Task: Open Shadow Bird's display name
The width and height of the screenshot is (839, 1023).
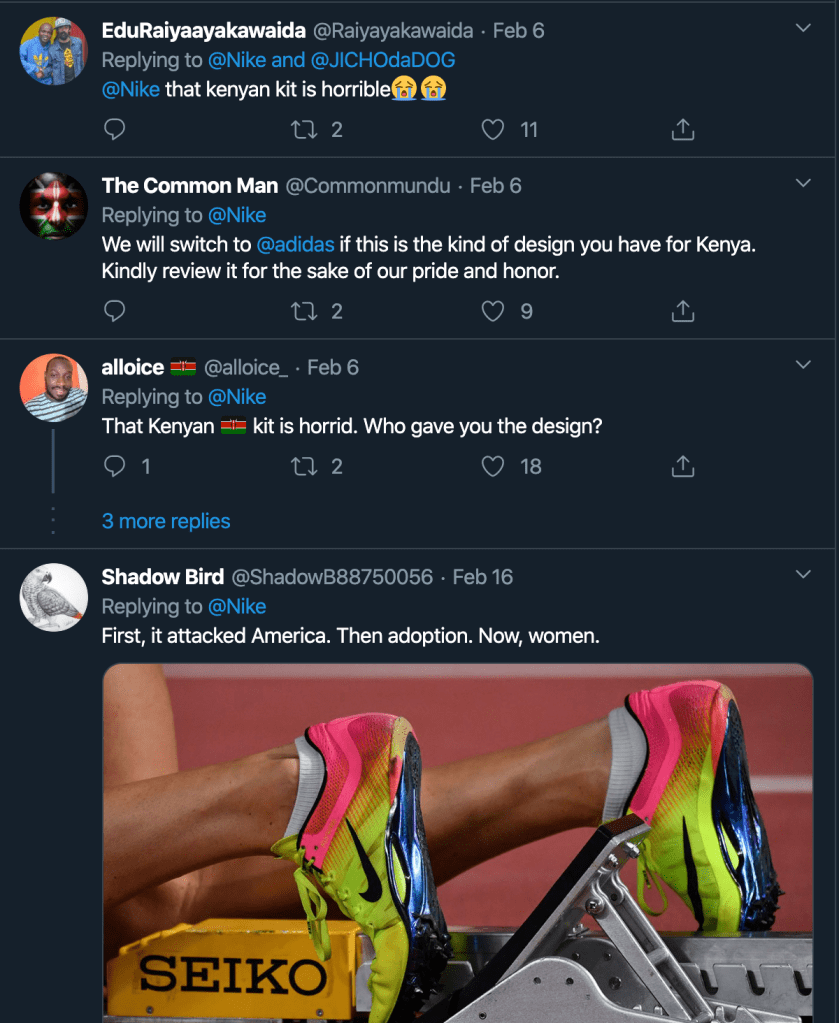Action: click(162, 577)
